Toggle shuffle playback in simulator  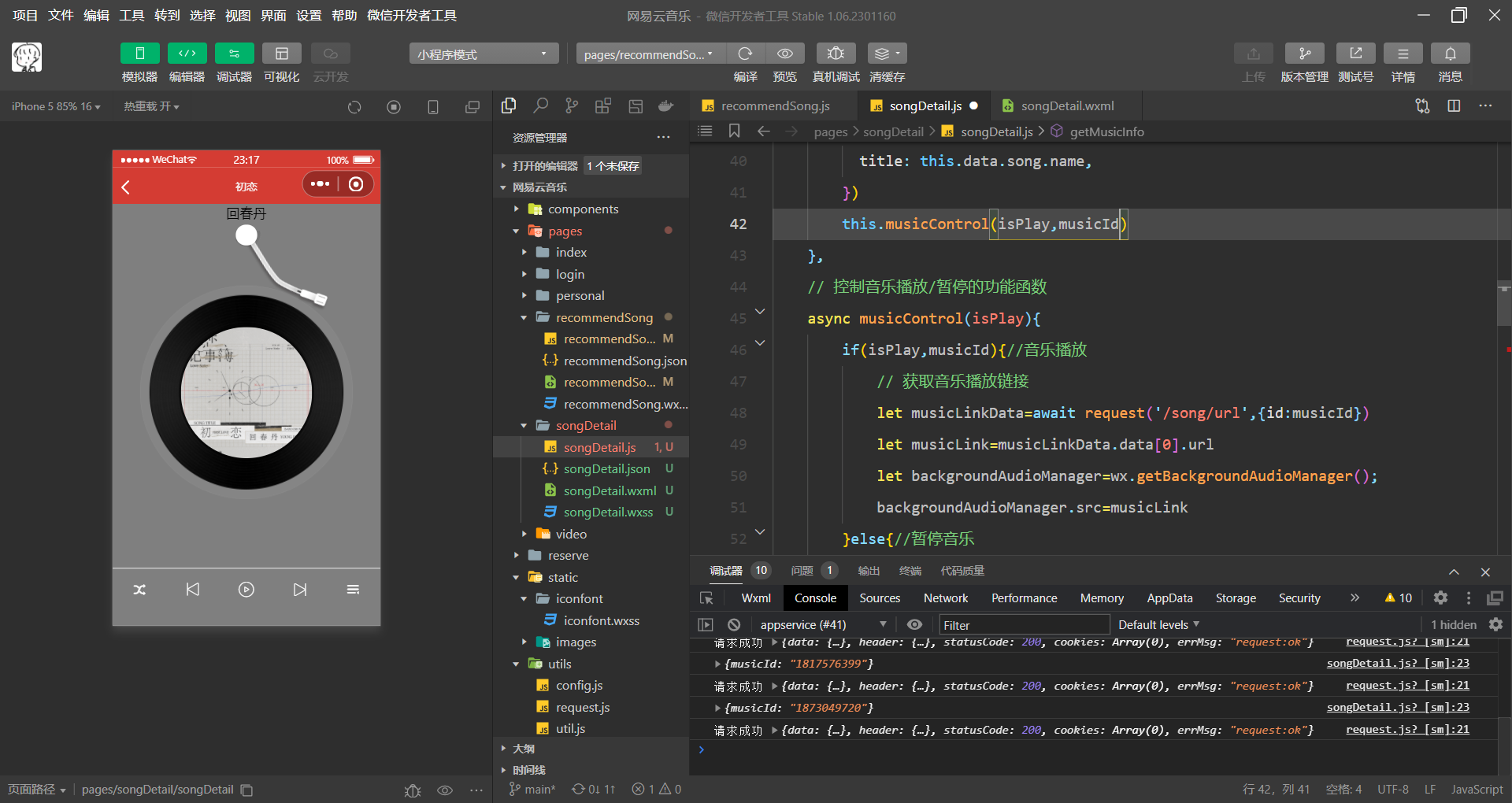139,590
